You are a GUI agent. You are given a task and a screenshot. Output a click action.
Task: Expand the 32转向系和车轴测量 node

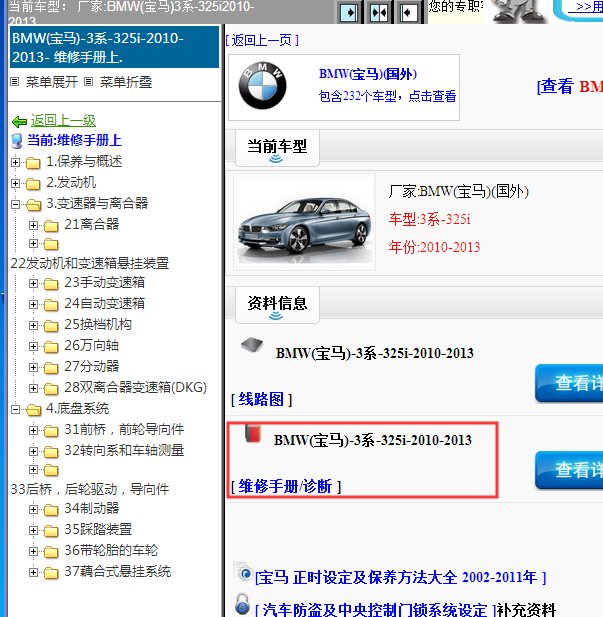33,451
